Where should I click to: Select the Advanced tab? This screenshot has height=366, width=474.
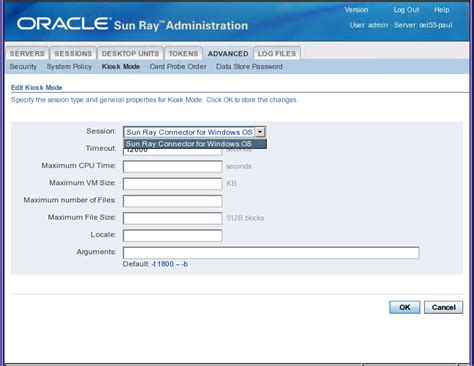[x=228, y=54]
